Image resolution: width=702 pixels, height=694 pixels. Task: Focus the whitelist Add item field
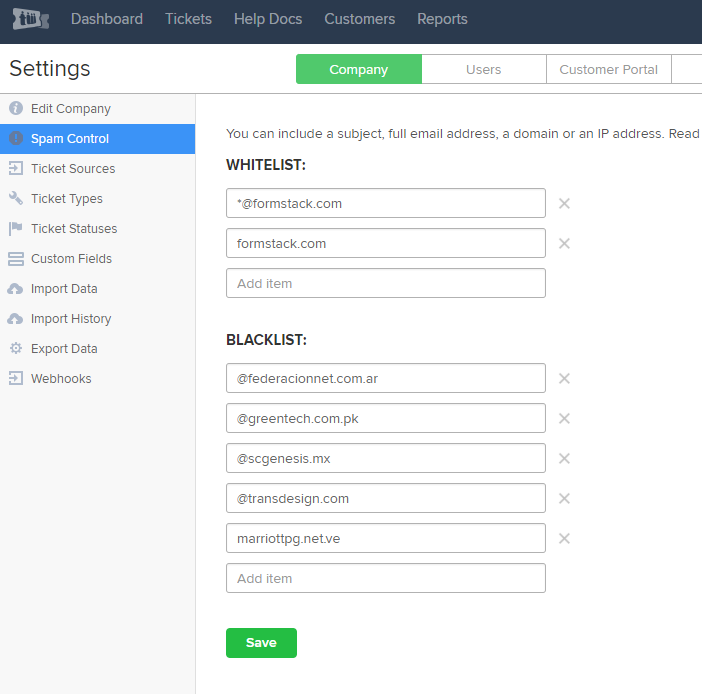click(x=385, y=283)
